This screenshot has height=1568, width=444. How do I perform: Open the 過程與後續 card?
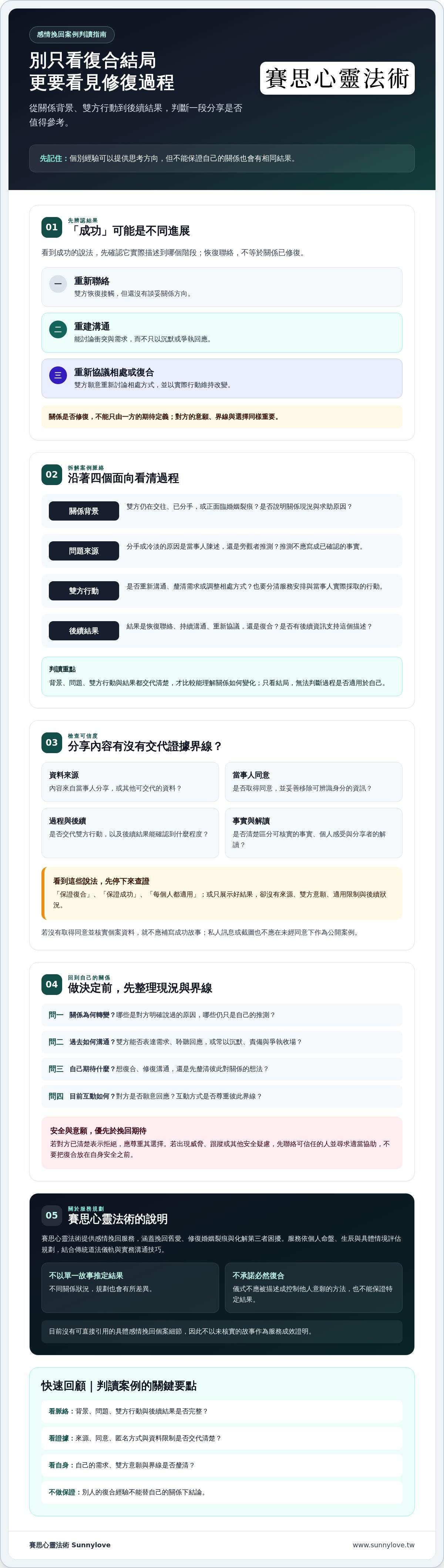click(x=130, y=833)
